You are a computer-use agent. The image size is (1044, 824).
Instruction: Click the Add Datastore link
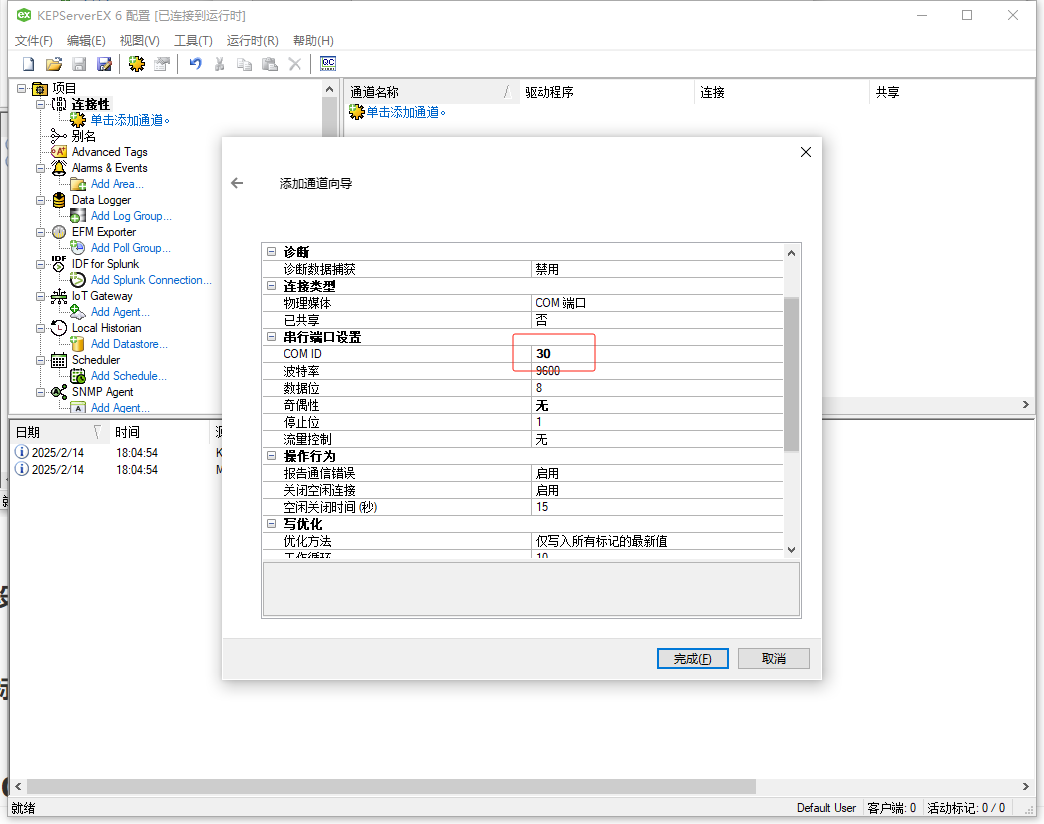(129, 344)
